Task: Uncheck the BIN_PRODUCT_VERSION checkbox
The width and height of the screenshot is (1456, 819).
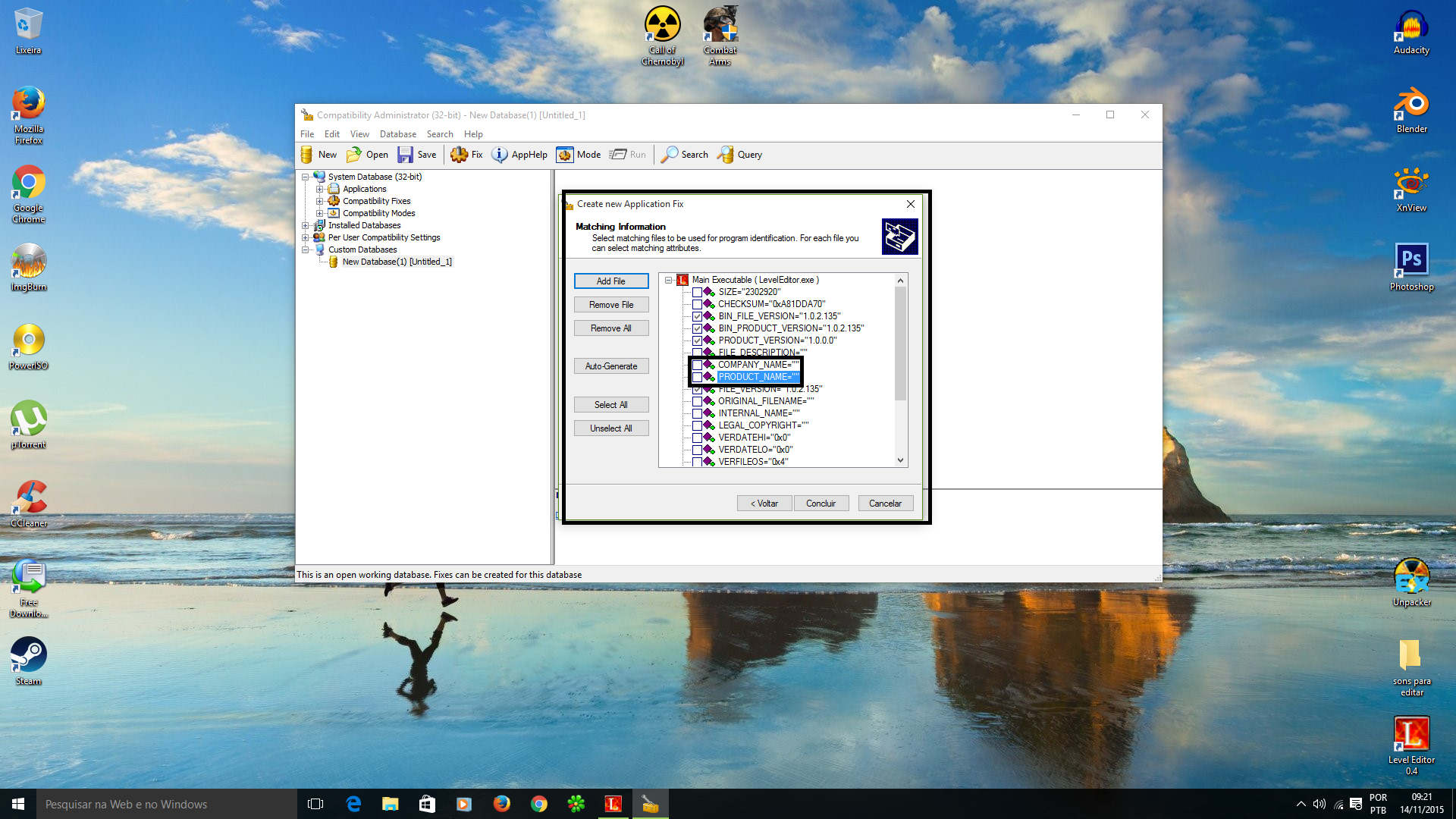Action: pyautogui.click(x=697, y=328)
